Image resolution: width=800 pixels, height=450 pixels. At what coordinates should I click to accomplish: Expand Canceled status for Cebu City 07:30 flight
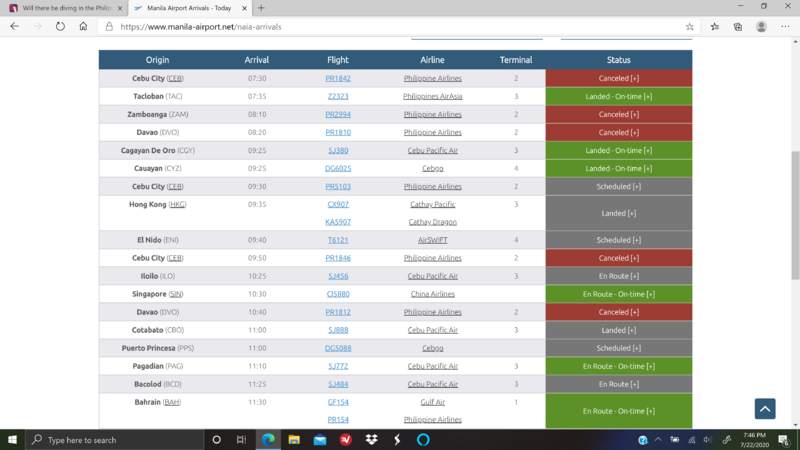(618, 78)
